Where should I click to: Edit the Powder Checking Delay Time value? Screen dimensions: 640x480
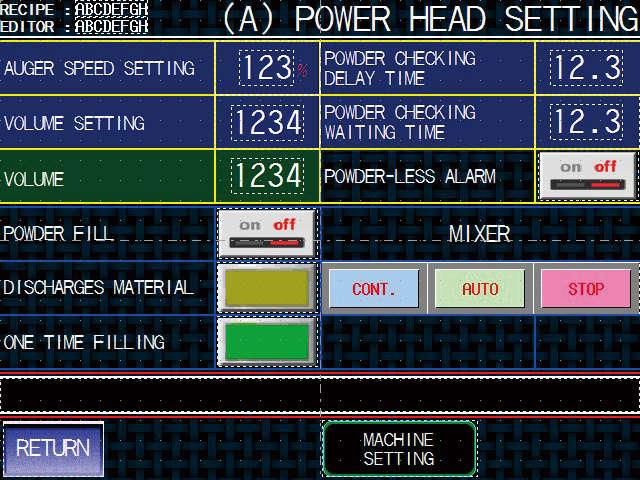(x=587, y=69)
